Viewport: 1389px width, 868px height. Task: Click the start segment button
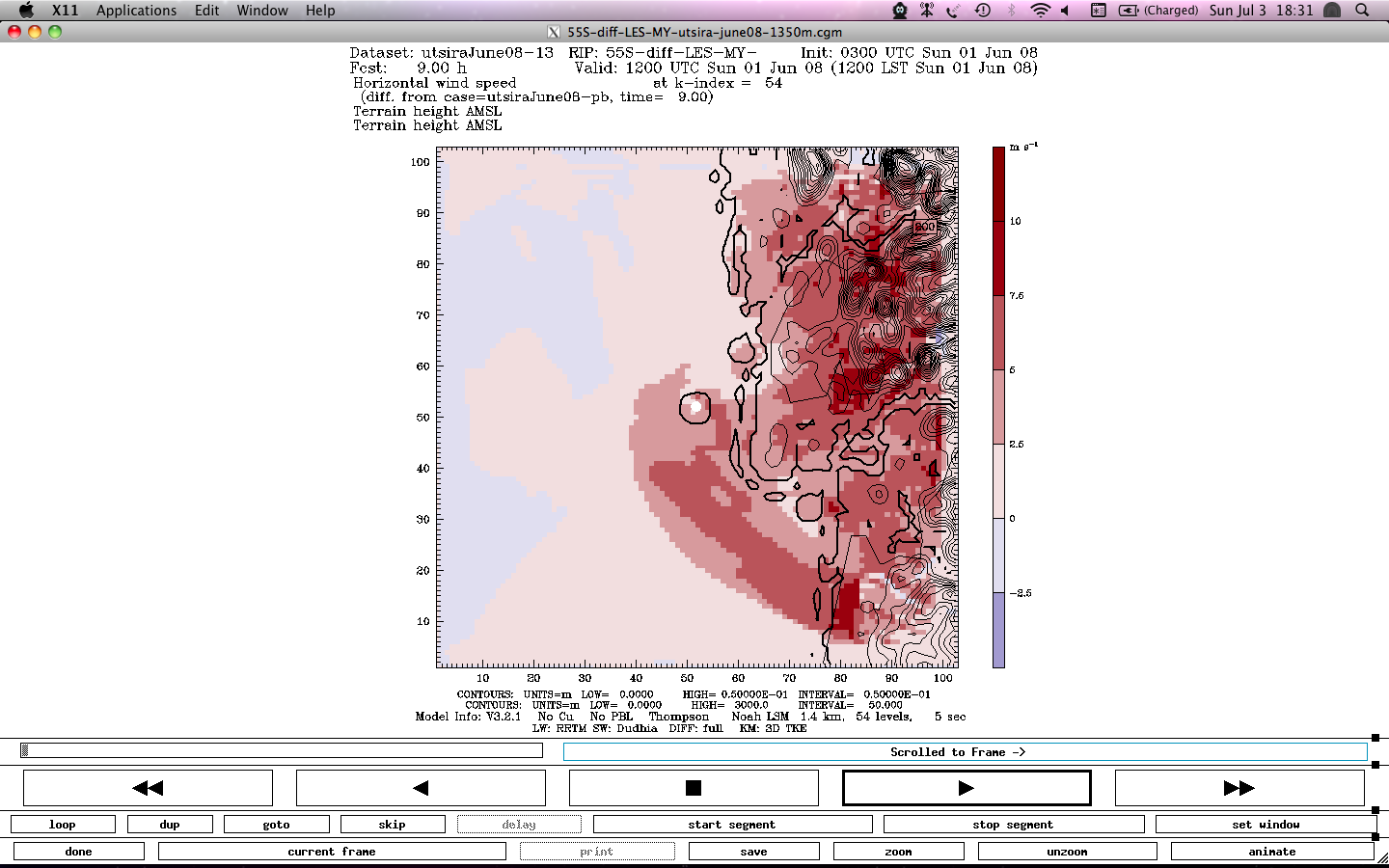(x=732, y=825)
